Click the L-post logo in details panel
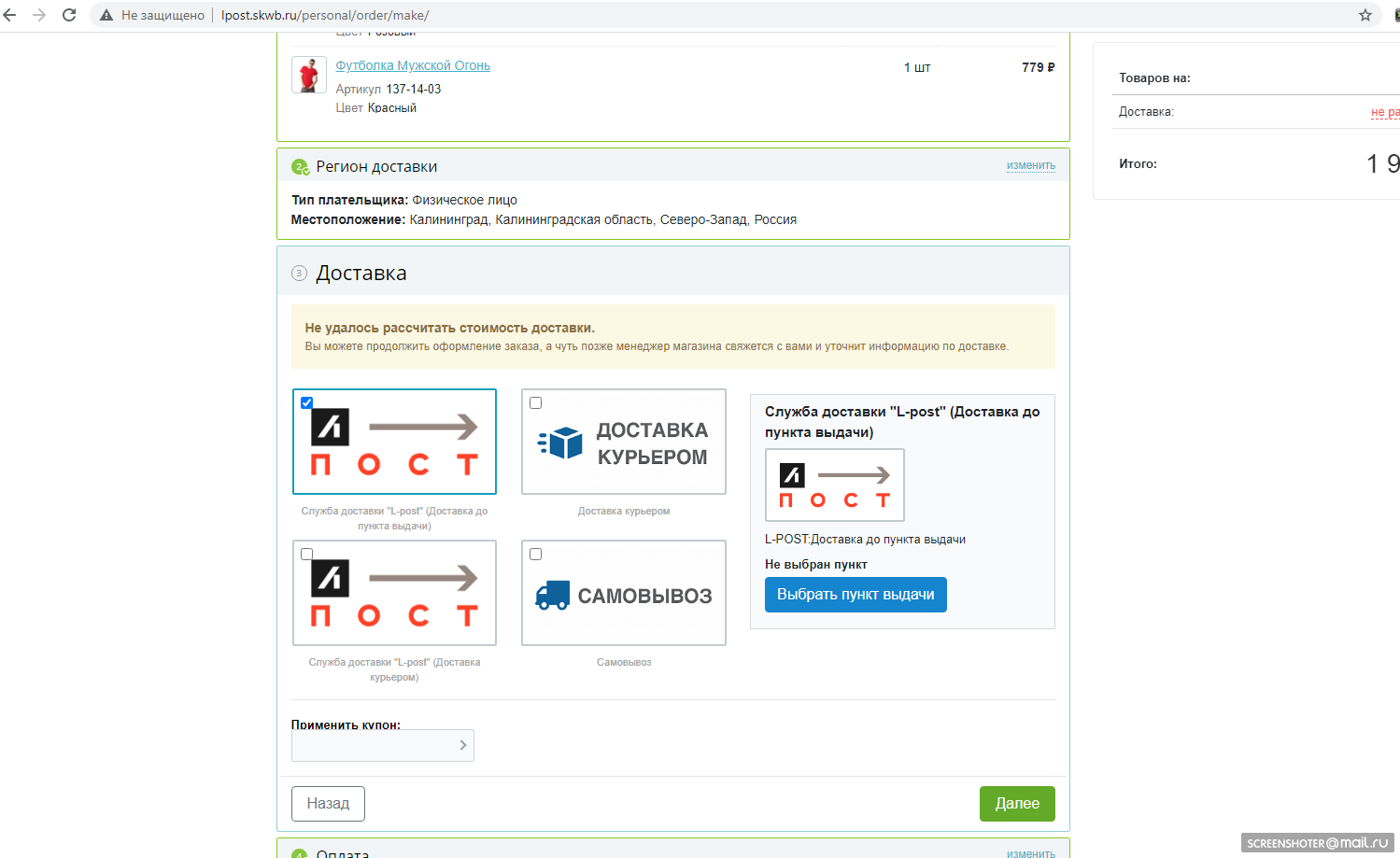 835,485
